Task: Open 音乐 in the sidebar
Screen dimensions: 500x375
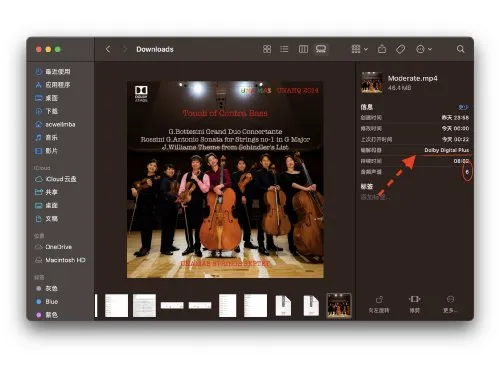Action: point(47,137)
